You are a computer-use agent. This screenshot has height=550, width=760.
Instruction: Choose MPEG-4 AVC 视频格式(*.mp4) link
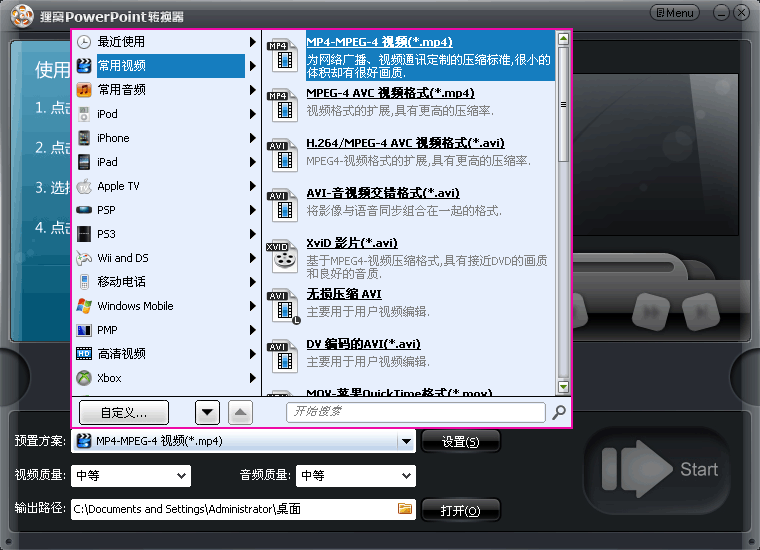(391, 93)
